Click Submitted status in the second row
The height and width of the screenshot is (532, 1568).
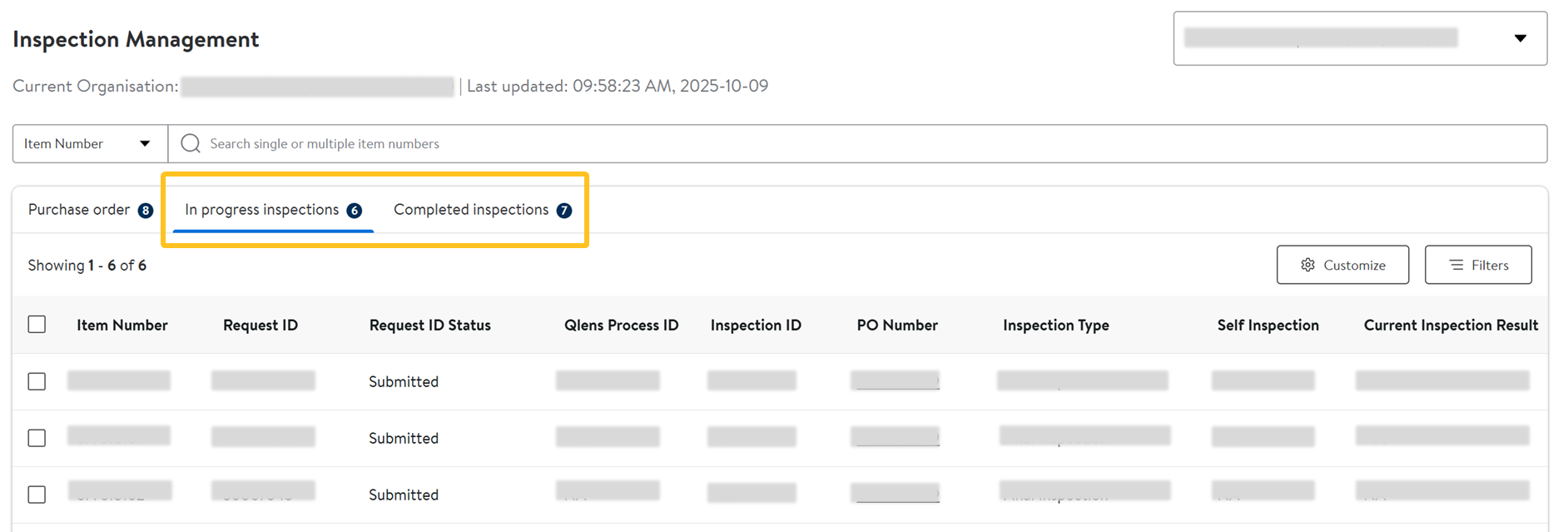tap(404, 438)
